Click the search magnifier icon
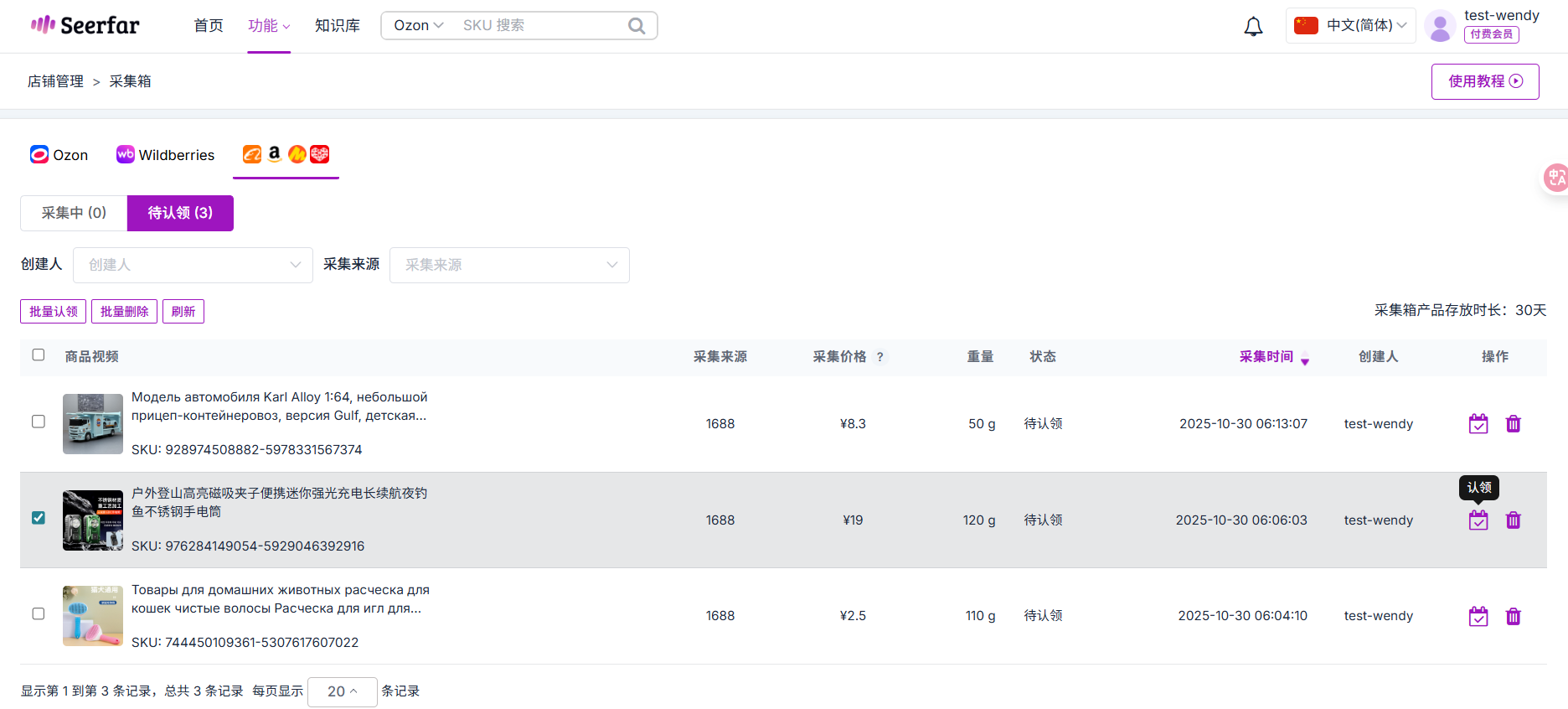This screenshot has height=709, width=1568. (x=637, y=26)
